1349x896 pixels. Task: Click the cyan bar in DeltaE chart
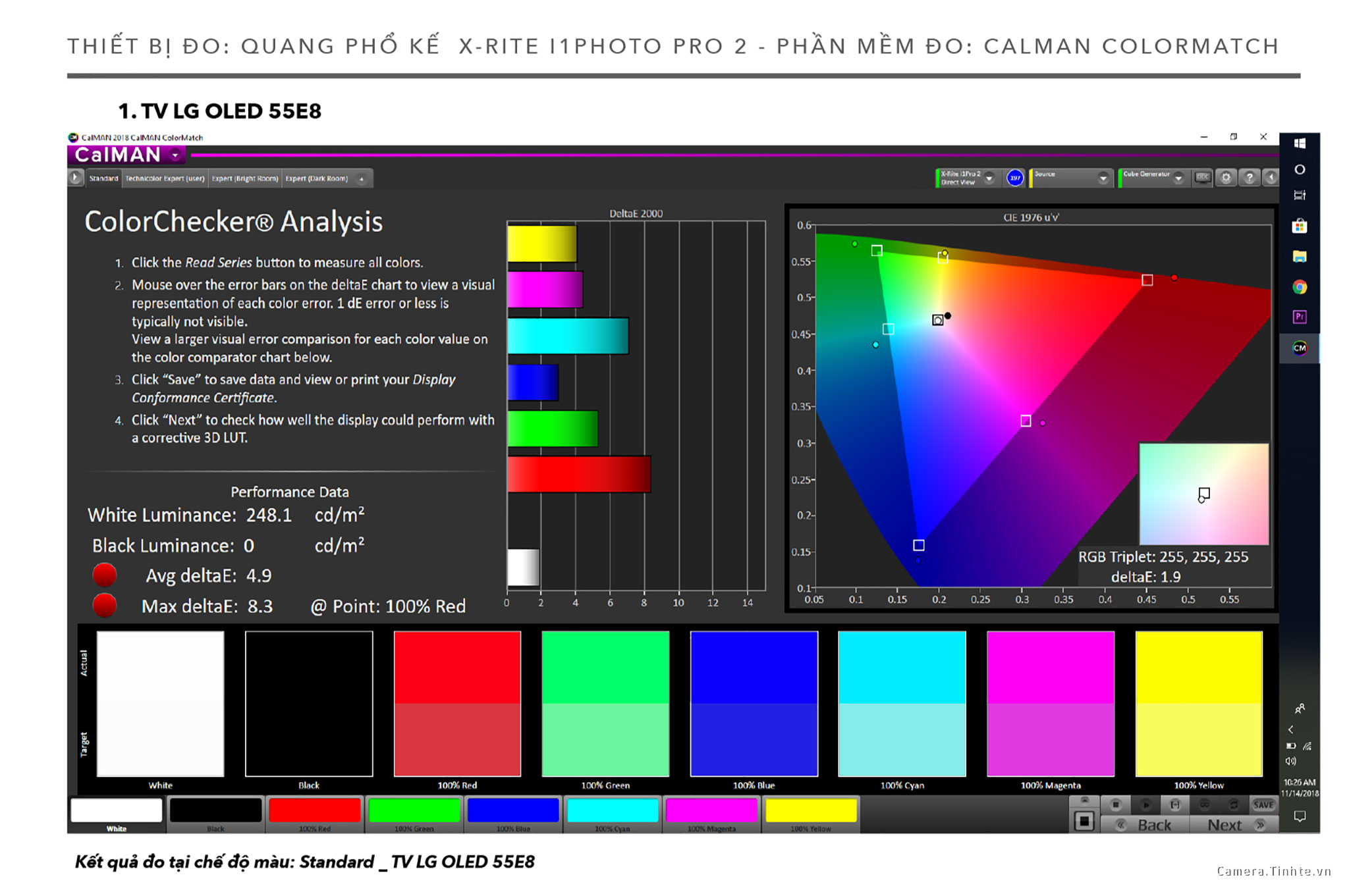[568, 336]
